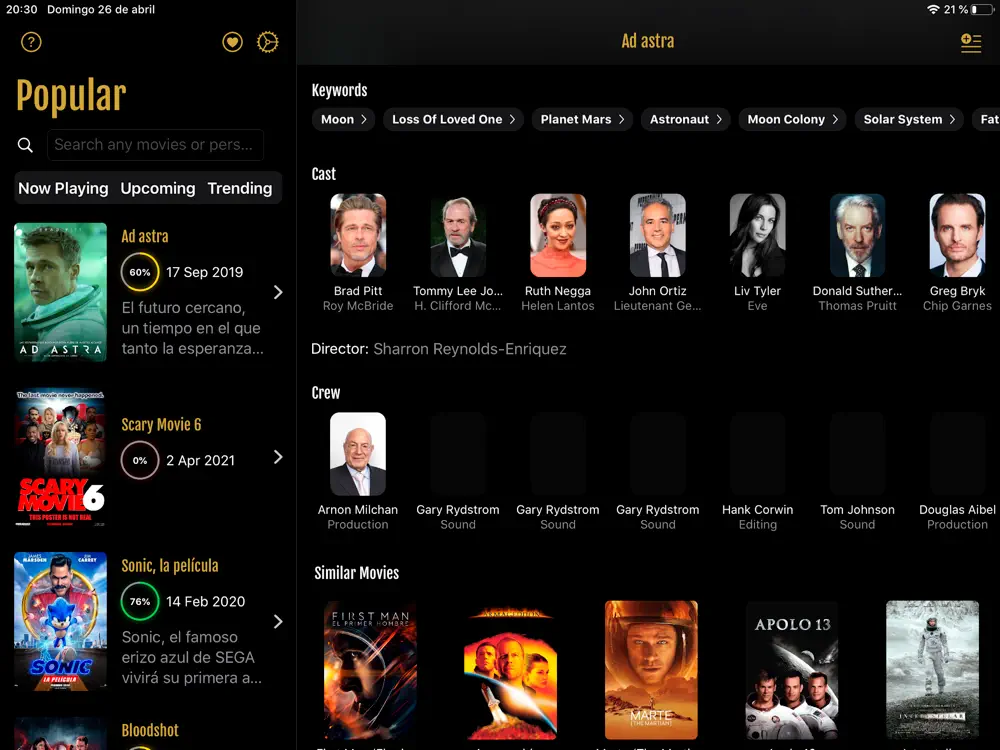
Task: Click the search magnifier icon
Action: [x=26, y=145]
